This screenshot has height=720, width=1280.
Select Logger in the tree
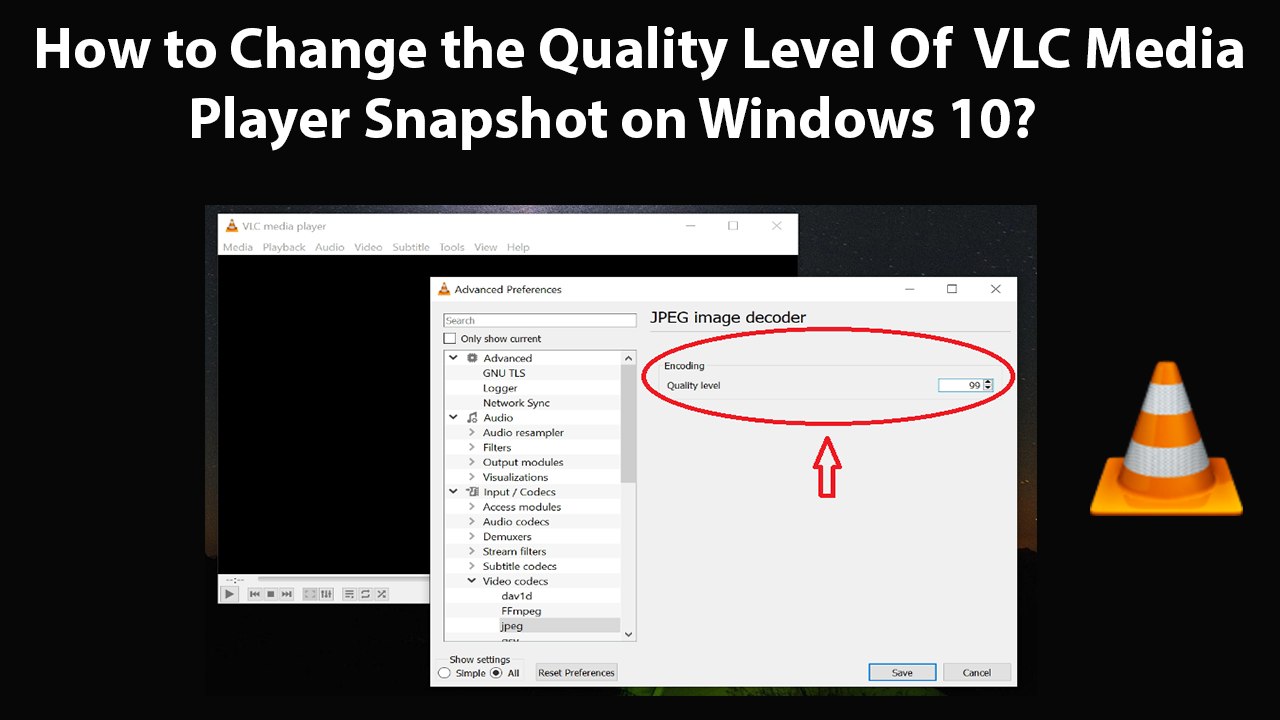[x=500, y=388]
